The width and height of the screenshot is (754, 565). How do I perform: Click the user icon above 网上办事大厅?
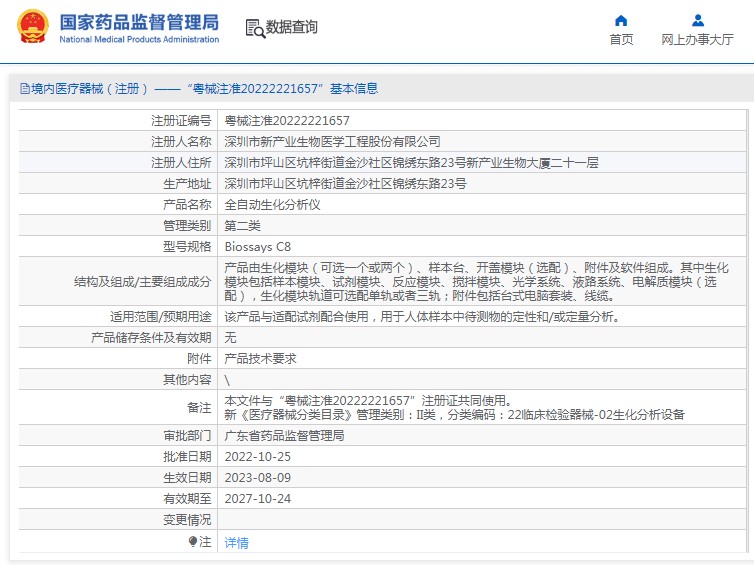(698, 21)
